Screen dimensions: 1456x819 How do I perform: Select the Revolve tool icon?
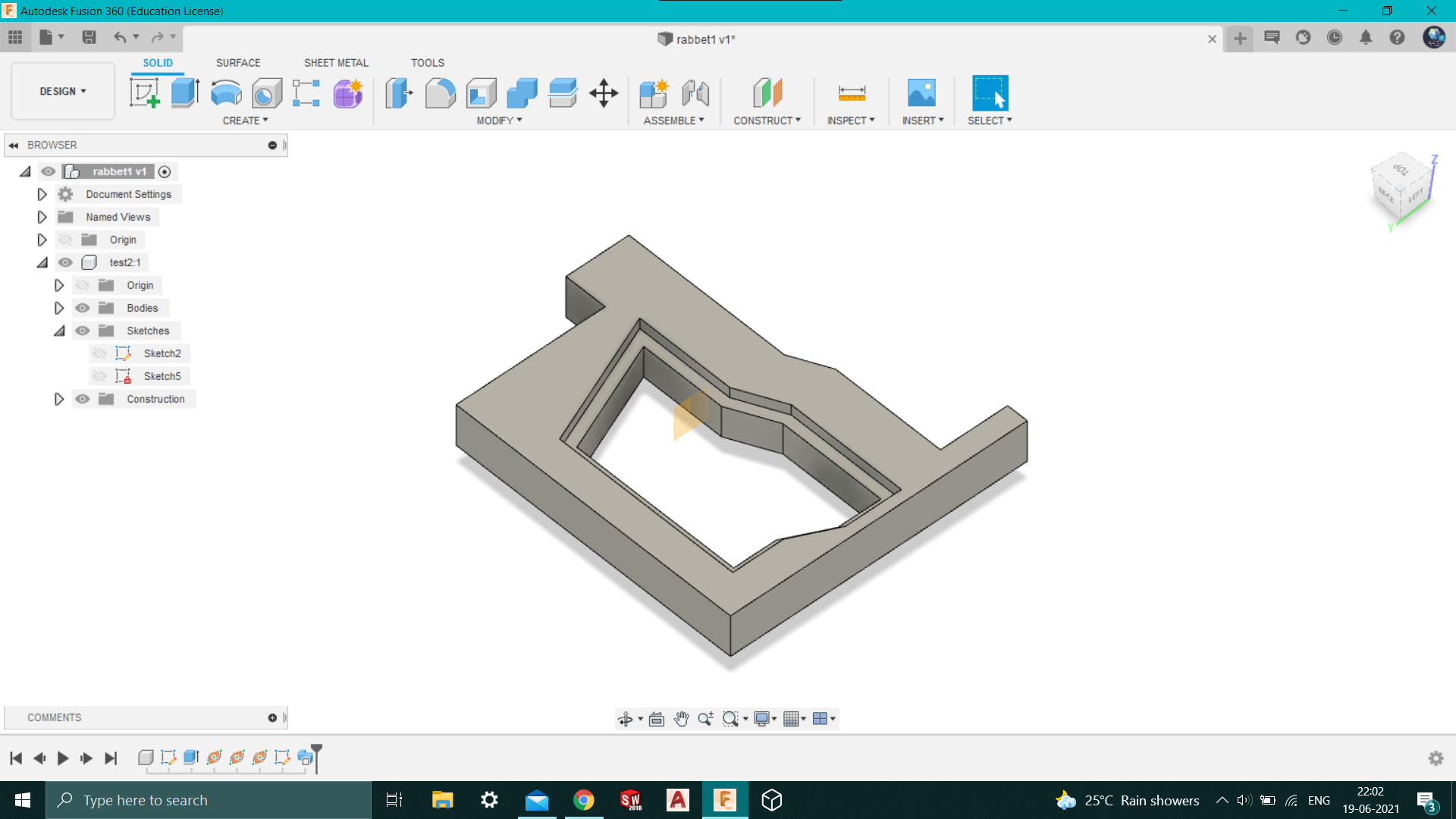(226, 93)
